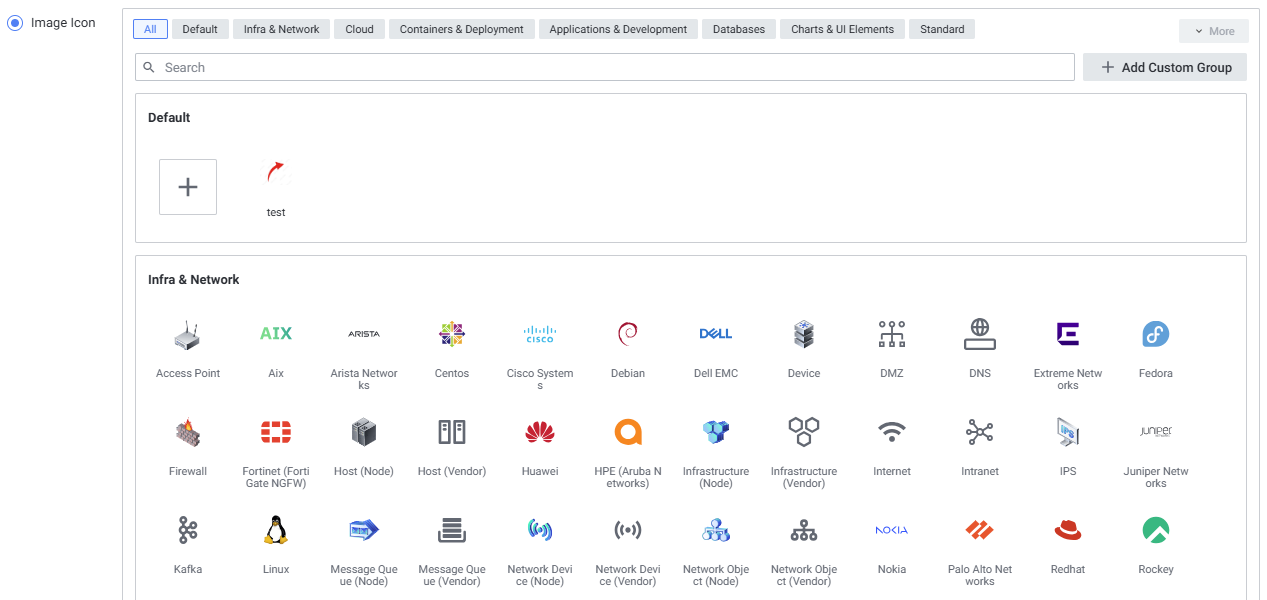The width and height of the screenshot is (1267, 600).
Task: Select the DNS icon
Action: click(x=979, y=335)
